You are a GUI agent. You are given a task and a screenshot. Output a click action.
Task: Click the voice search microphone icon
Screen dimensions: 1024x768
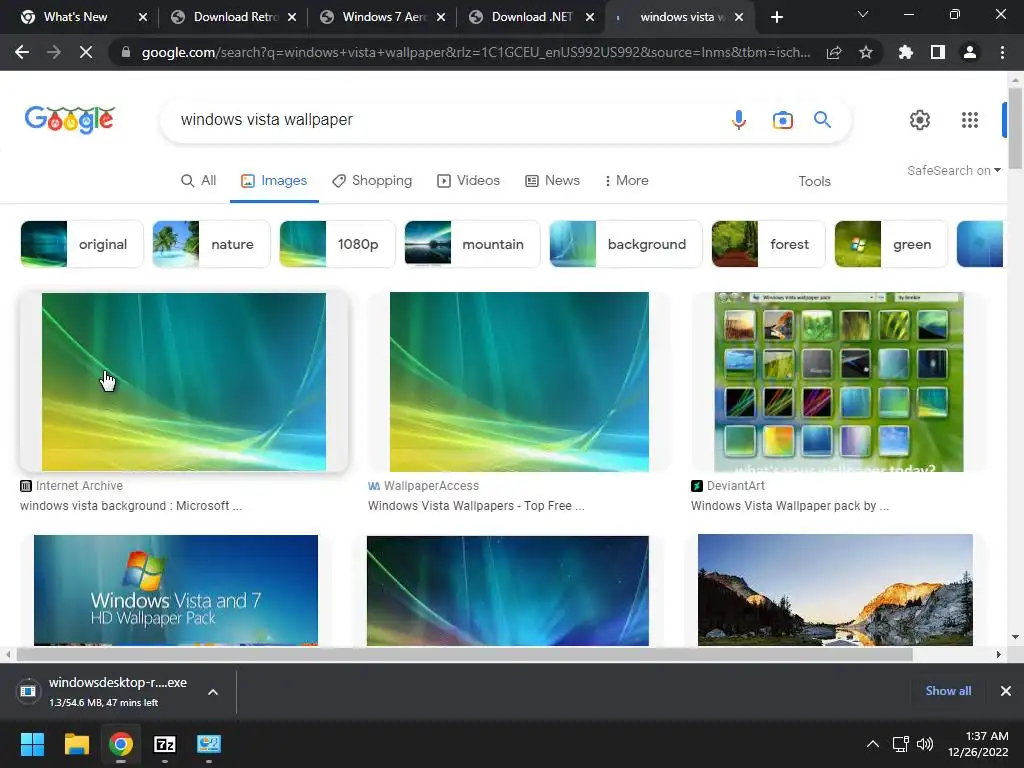pyautogui.click(x=739, y=120)
